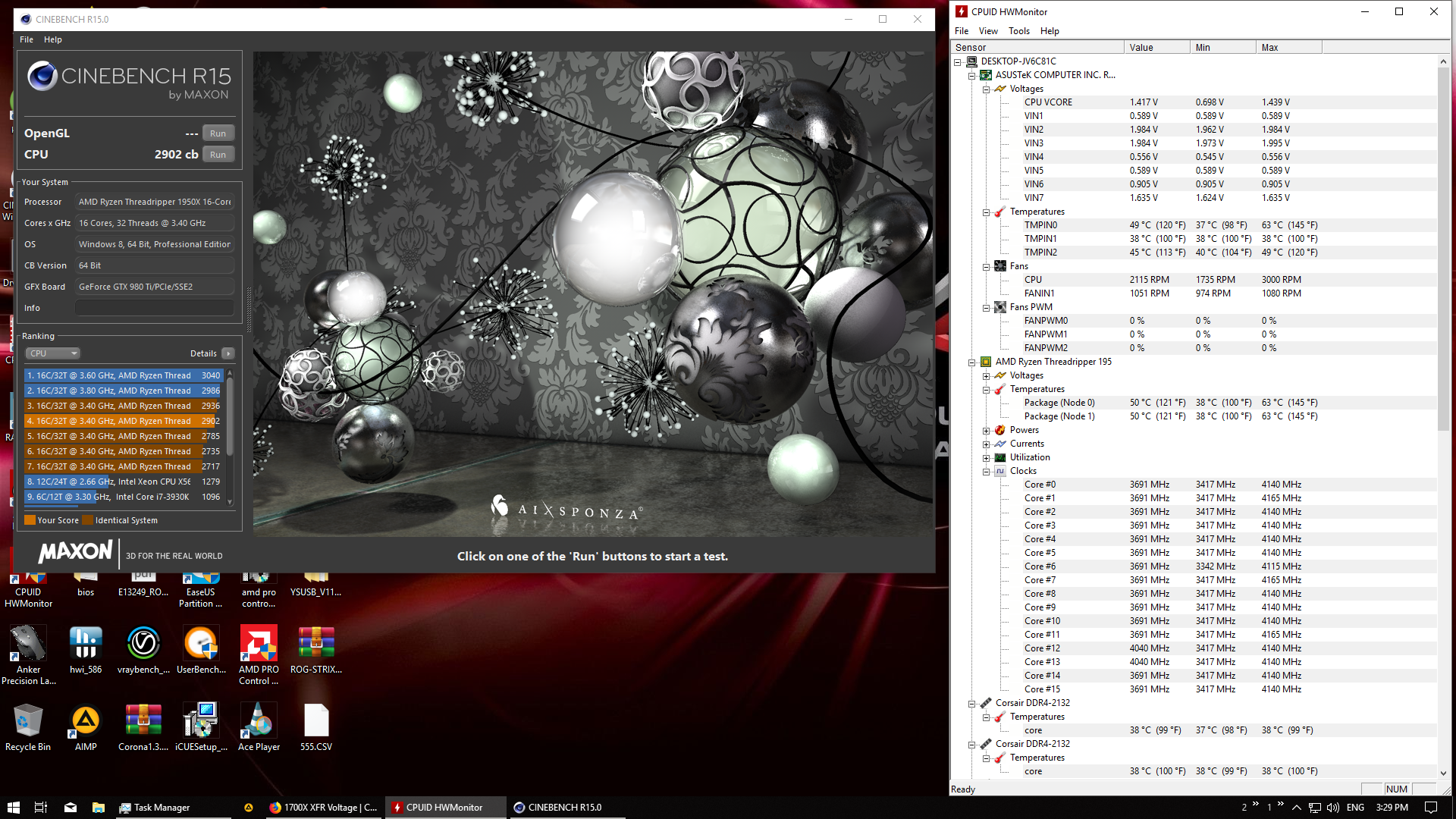Collapse Temperatures under ASUSTeK motherboard
The image size is (1456, 819).
click(x=986, y=212)
